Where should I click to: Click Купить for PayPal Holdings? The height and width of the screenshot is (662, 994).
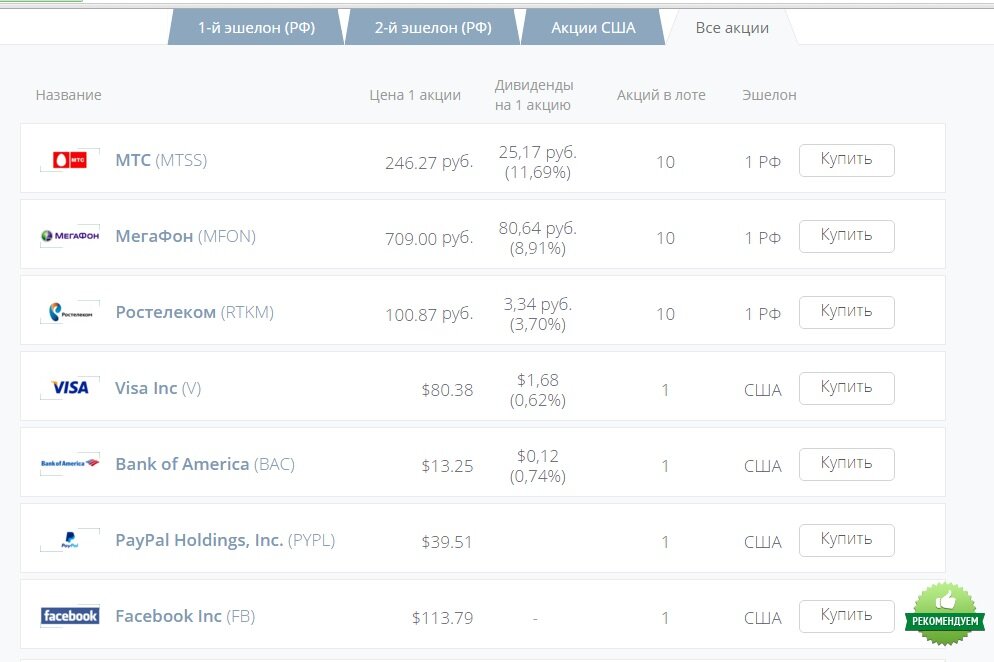(846, 540)
